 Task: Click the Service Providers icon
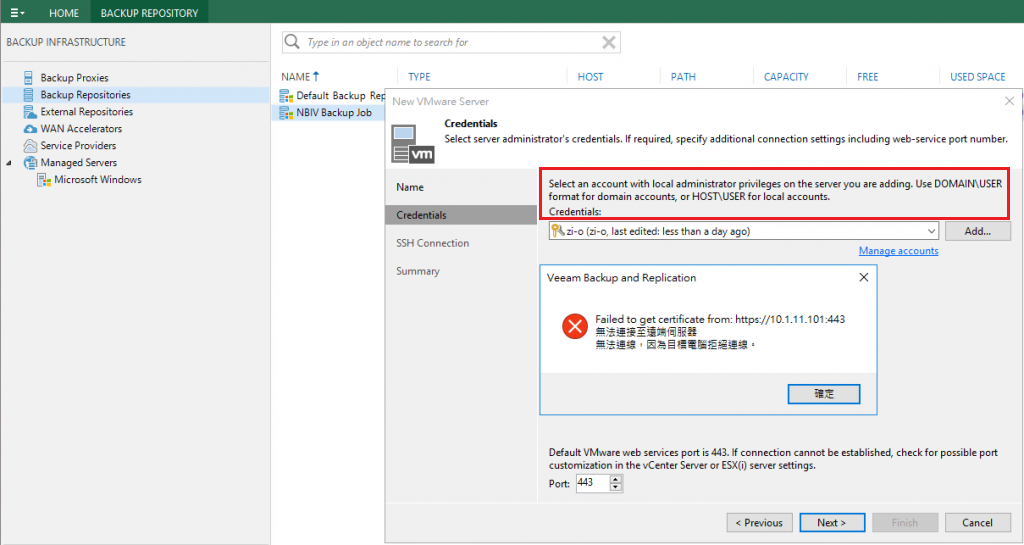pyautogui.click(x=30, y=146)
